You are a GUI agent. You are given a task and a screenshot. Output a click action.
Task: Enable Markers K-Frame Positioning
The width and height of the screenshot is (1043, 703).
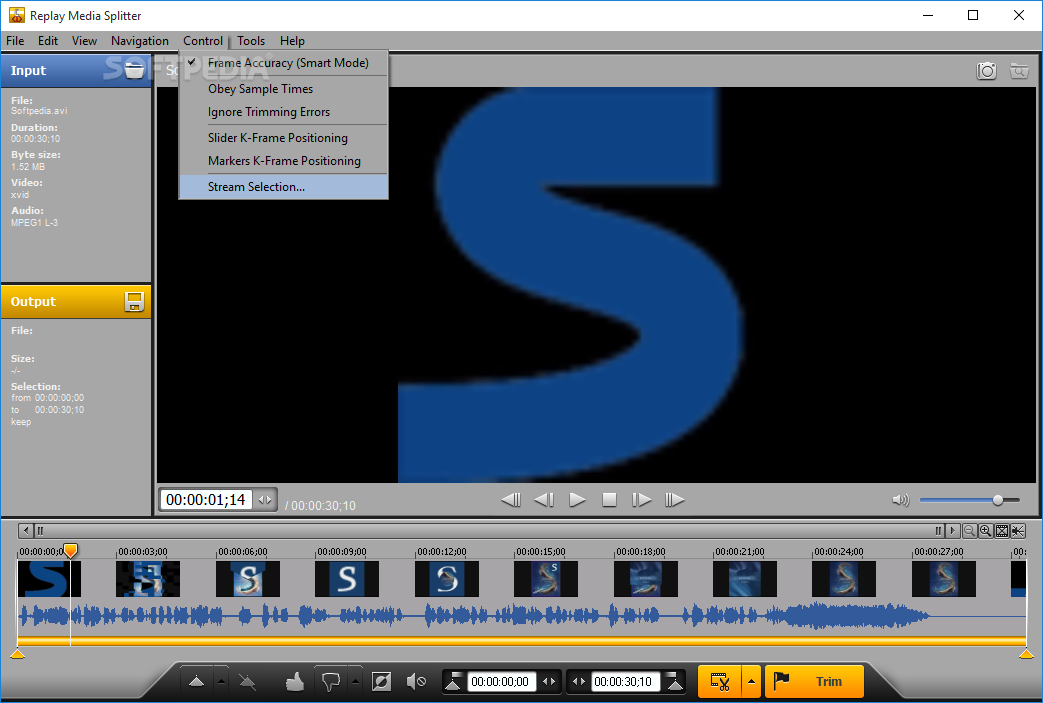pos(284,161)
